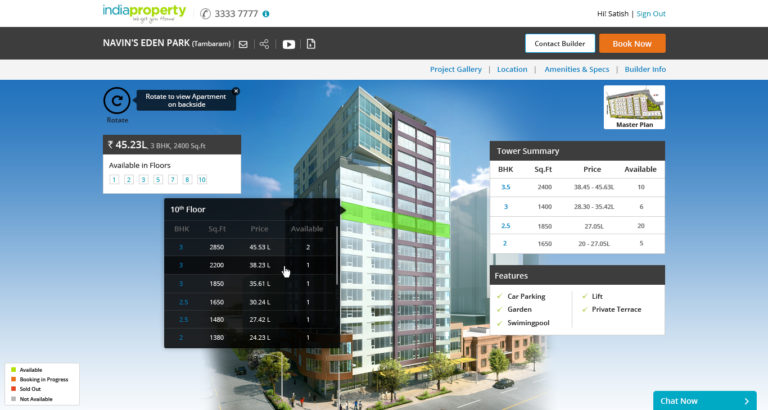Click the 2.5 BHK link in Tower Summary
This screenshot has height=410, width=768.
pos(505,226)
